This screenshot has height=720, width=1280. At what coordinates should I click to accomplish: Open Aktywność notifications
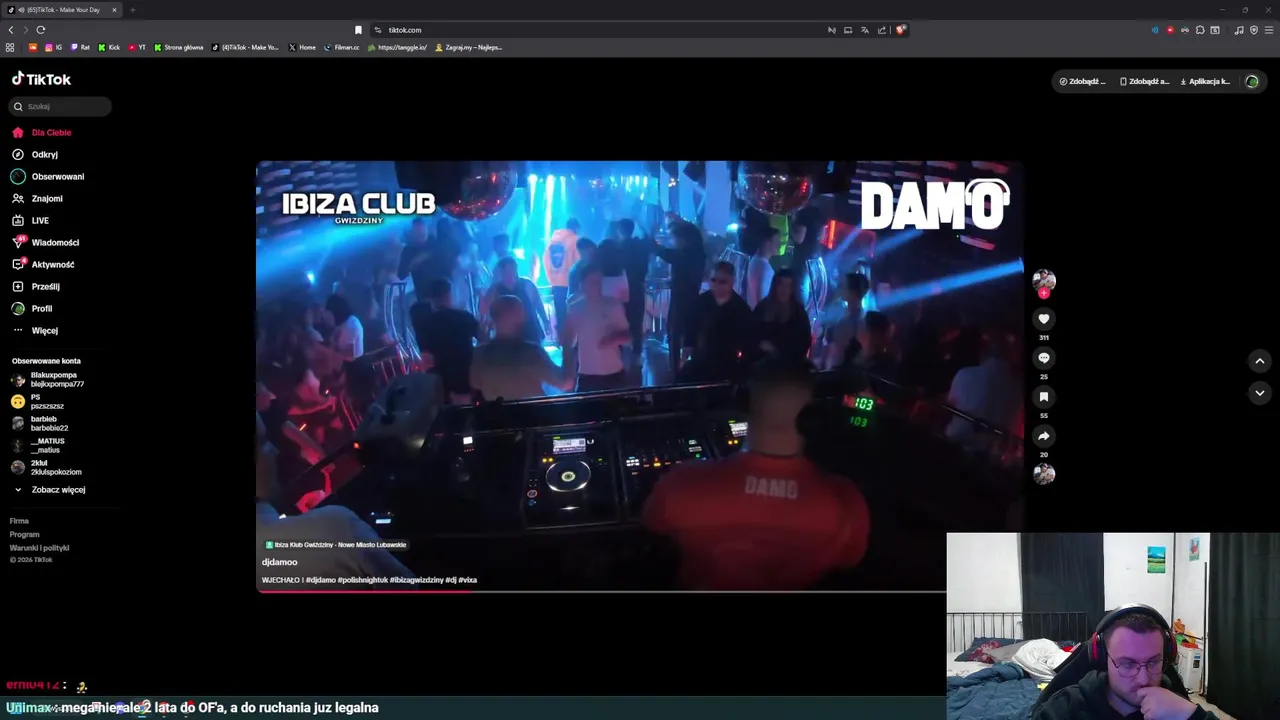click(x=43, y=264)
